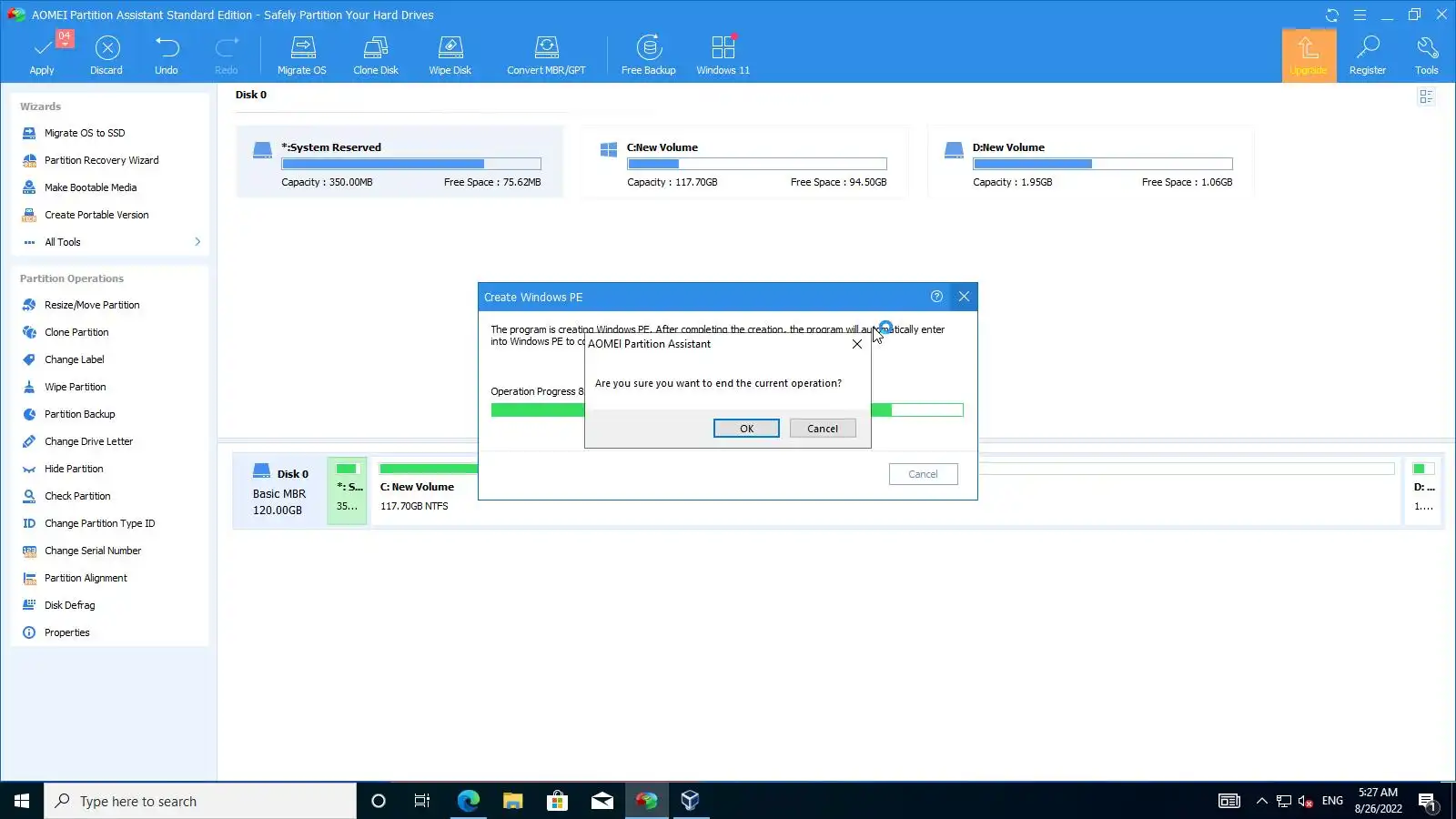
Task: Open Partition Alignment operation
Action: [86, 578]
